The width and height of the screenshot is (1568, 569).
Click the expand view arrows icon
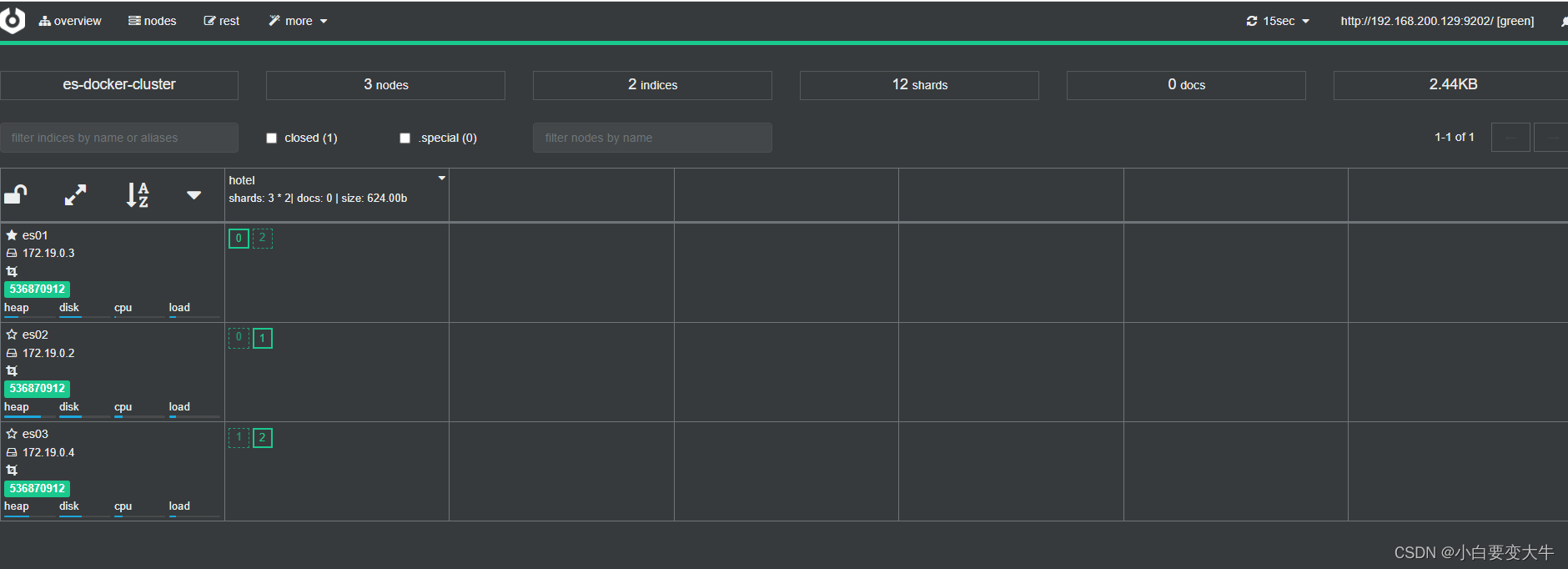(76, 195)
